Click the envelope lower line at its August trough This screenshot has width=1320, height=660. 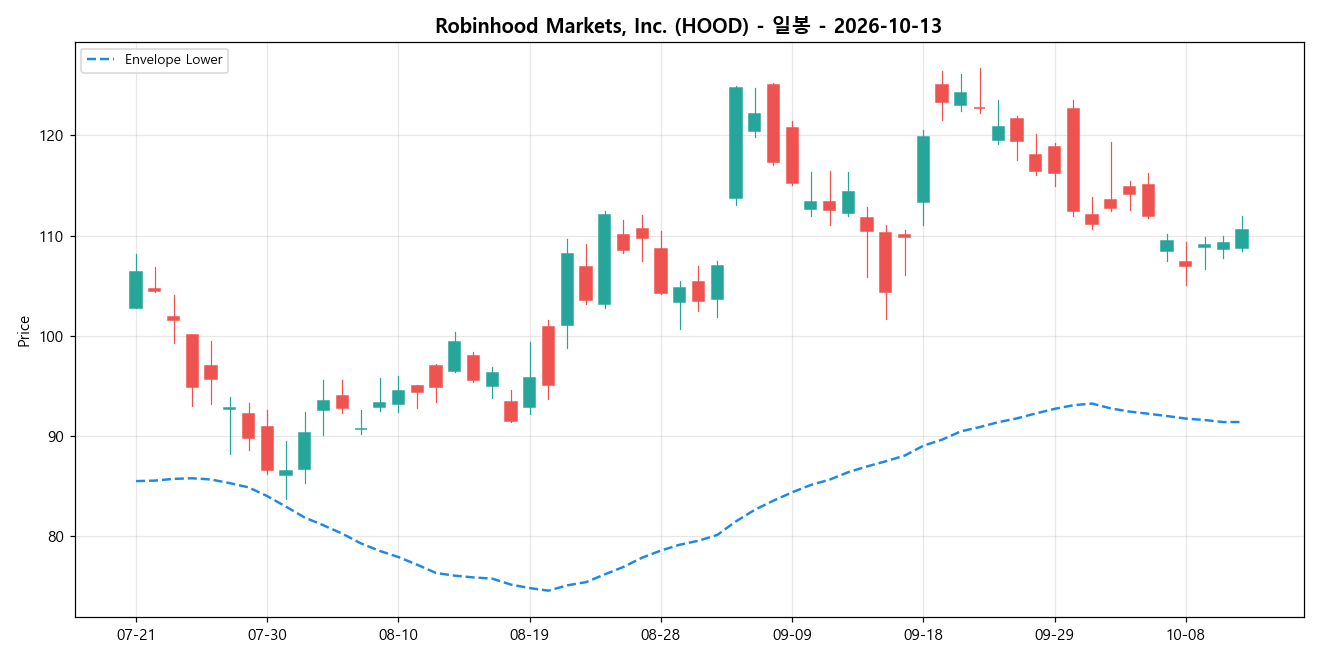(x=548, y=590)
